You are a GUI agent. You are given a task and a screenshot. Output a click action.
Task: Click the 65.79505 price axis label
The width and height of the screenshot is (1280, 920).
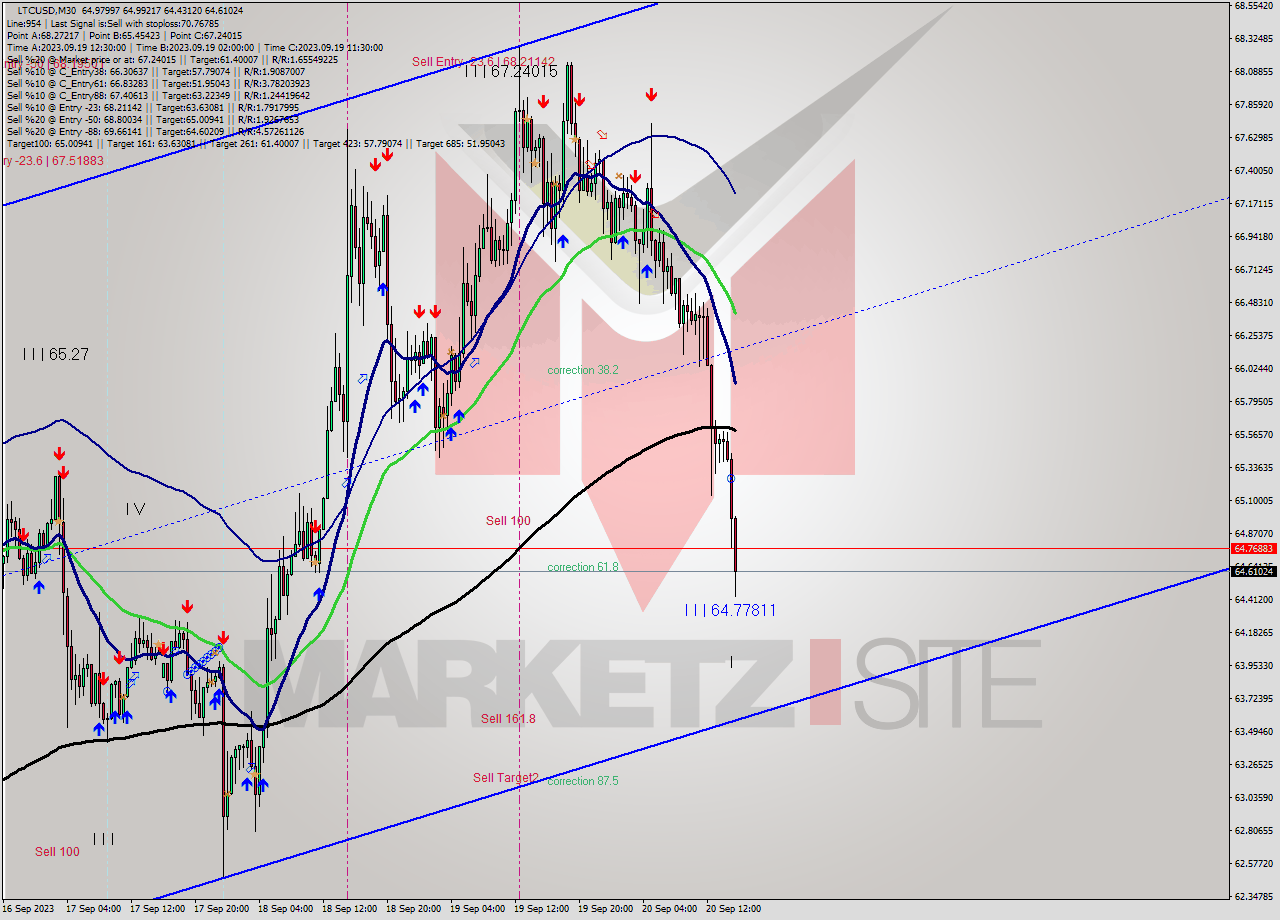[1253, 402]
